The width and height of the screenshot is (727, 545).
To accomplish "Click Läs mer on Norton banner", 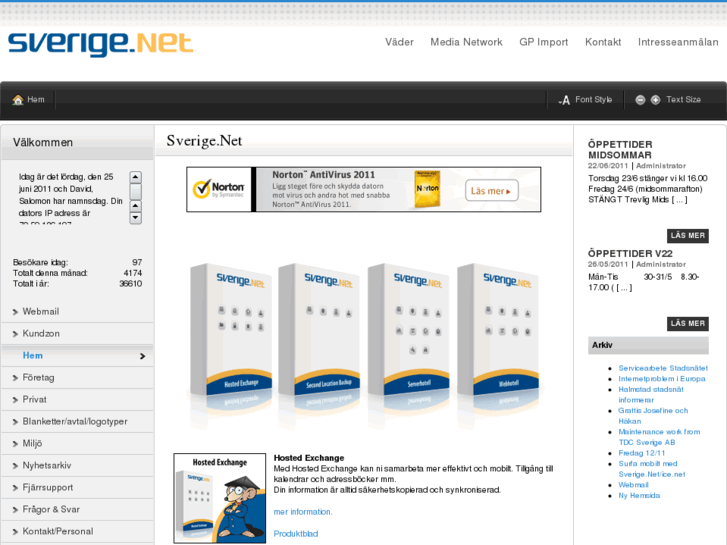I will pos(491,191).
